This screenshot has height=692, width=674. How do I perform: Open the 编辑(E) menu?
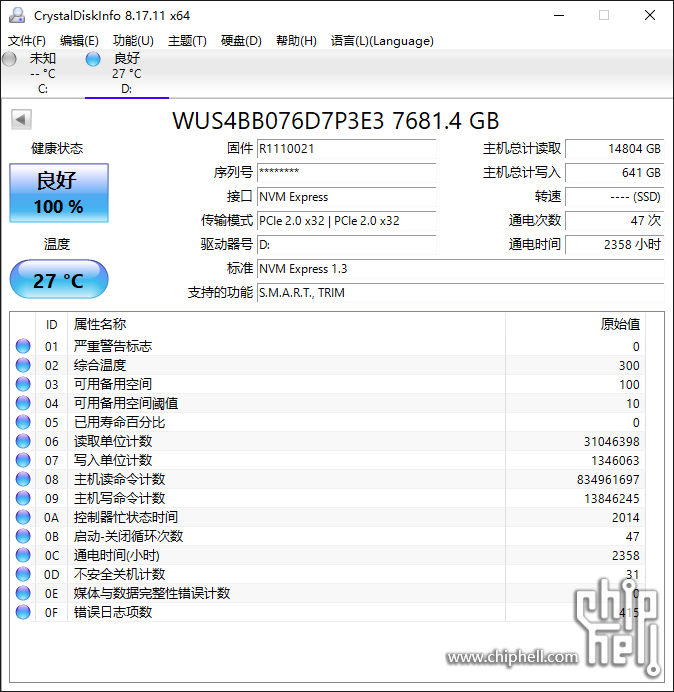[x=79, y=41]
